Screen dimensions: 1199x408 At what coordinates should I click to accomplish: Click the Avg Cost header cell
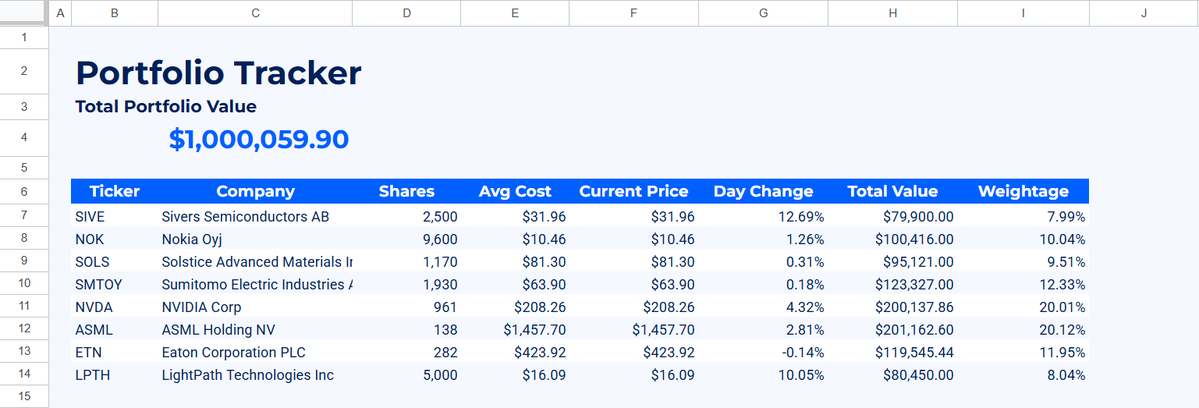click(x=515, y=191)
